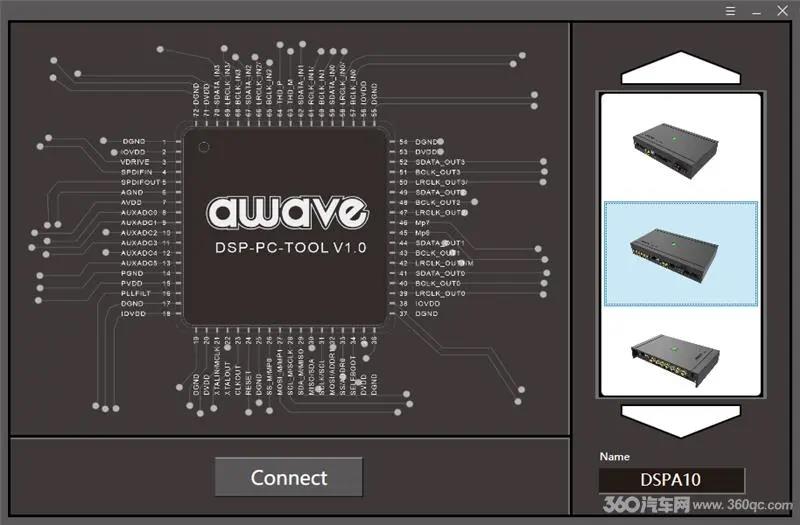Click the AUXADC5 pin label
Image resolution: width=800 pixels, height=525 pixels.
pyautogui.click(x=139, y=263)
